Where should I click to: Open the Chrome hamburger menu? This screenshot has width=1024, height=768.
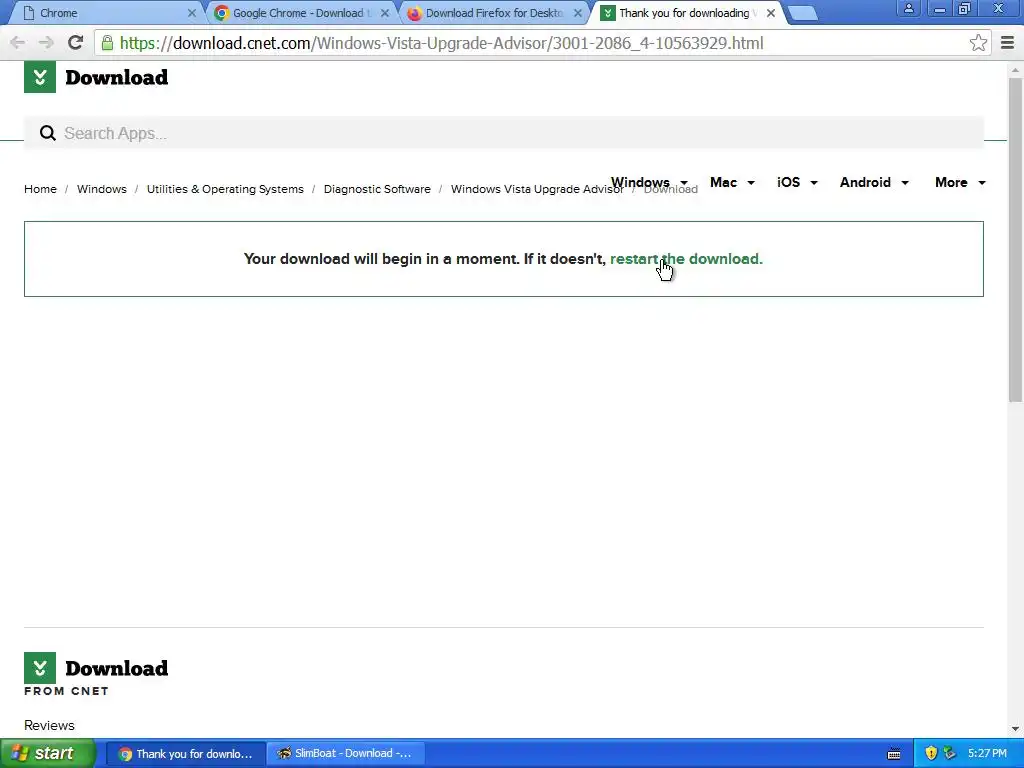1008,43
